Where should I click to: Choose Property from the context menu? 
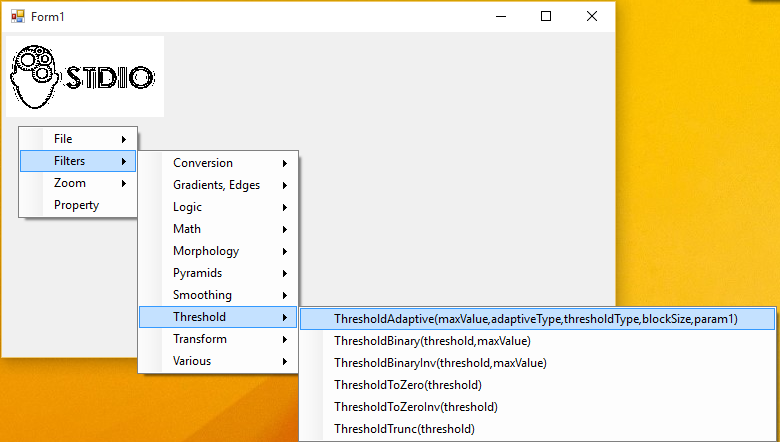78,205
